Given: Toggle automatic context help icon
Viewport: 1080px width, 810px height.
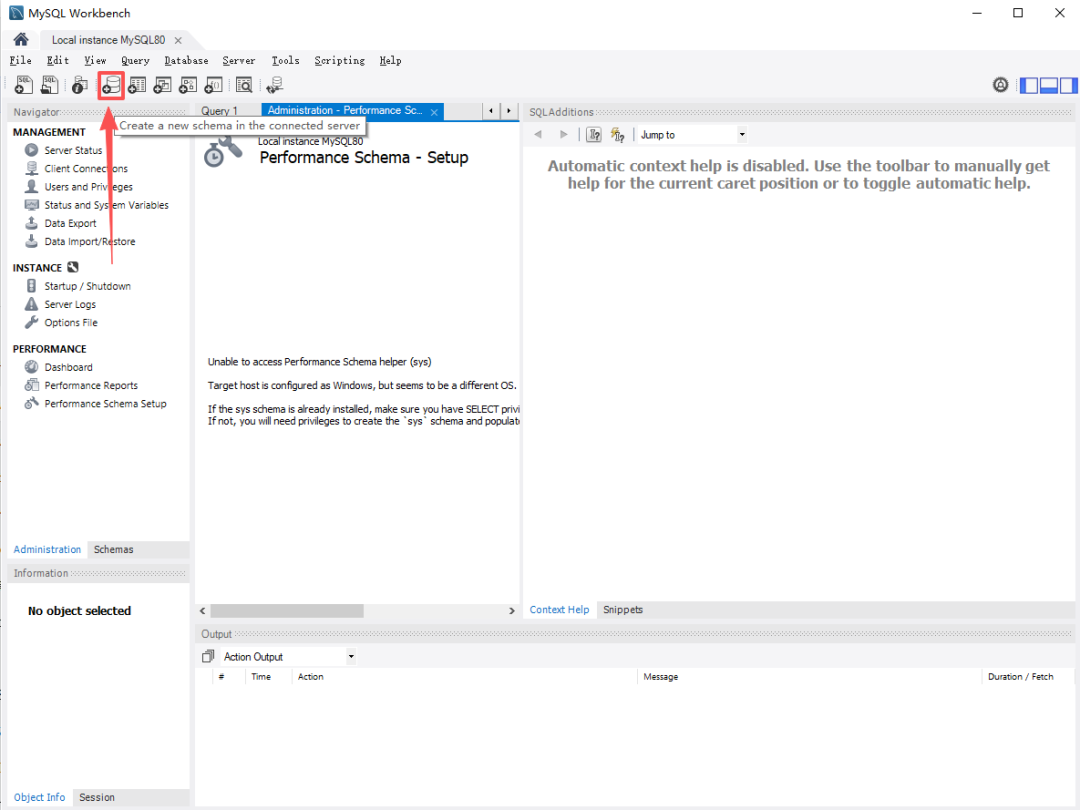Looking at the screenshot, I should [x=618, y=134].
